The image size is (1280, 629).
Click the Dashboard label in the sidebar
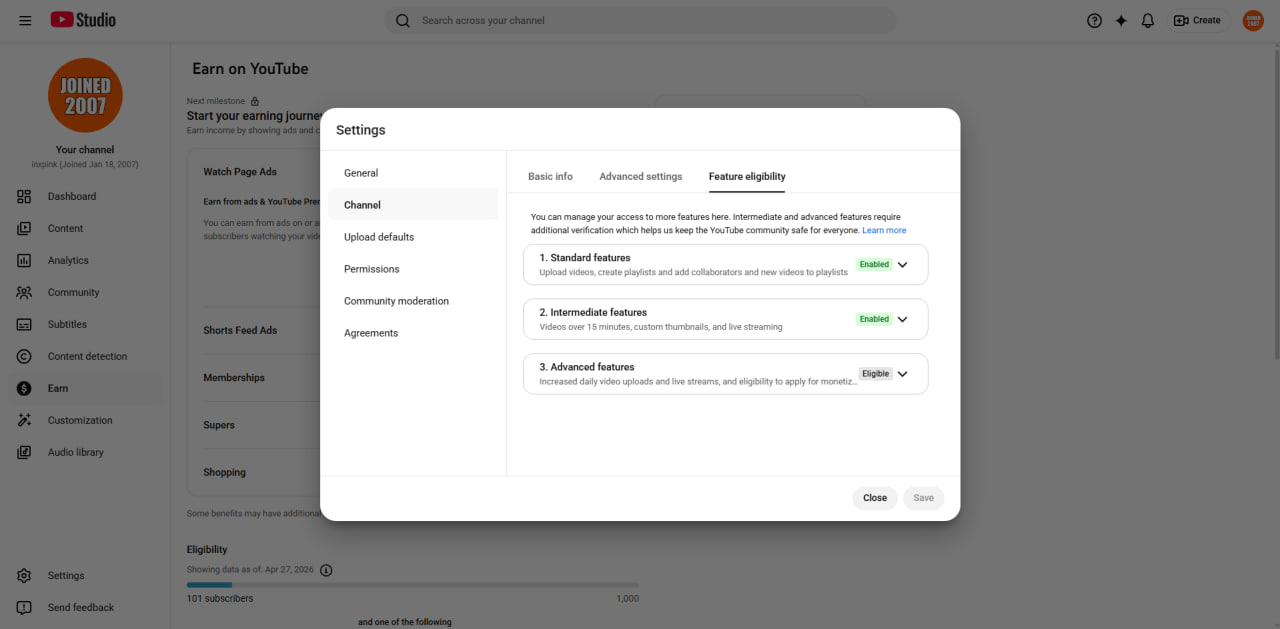pyautogui.click(x=72, y=196)
